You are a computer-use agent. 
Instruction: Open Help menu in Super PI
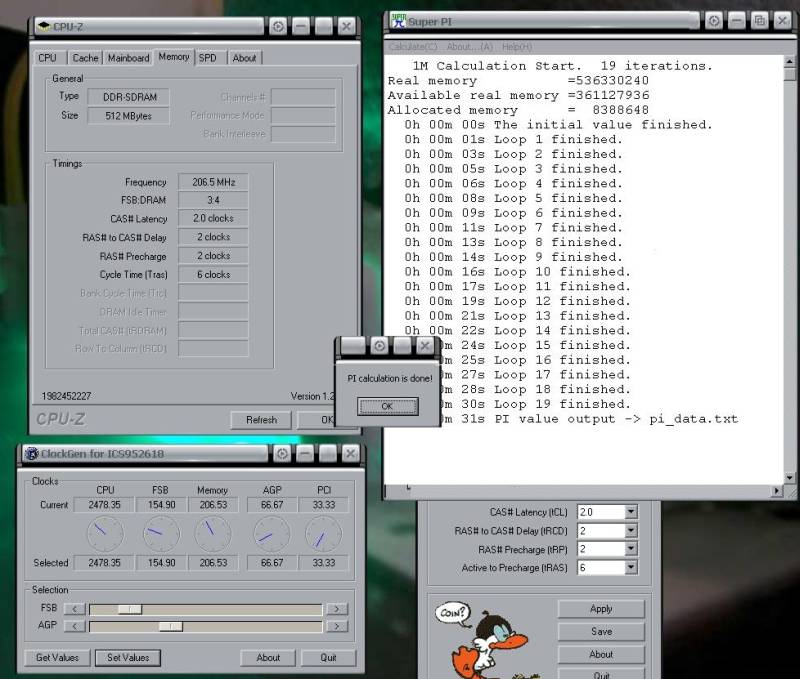coord(517,47)
